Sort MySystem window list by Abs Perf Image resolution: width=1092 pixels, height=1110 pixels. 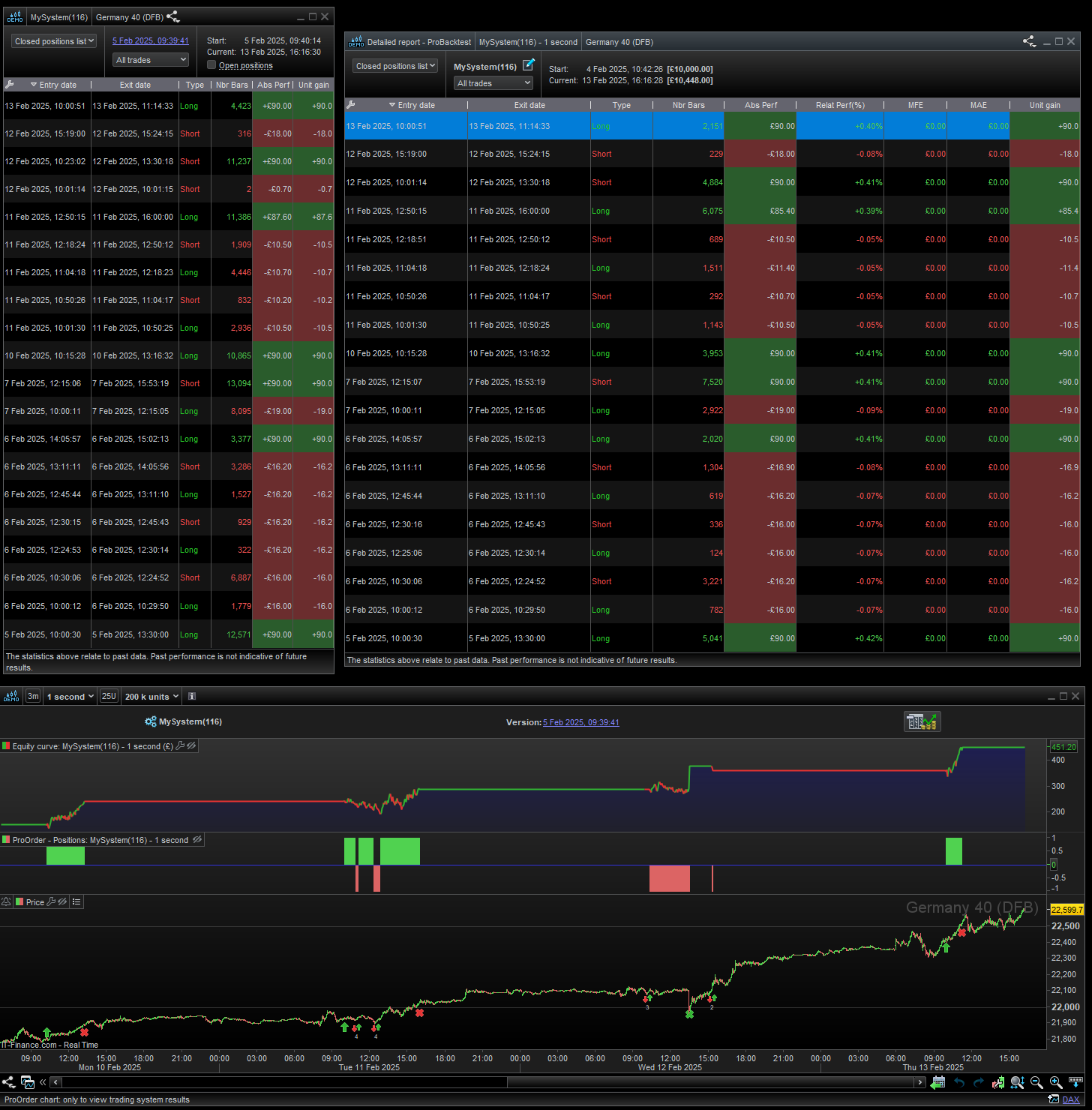(x=273, y=85)
